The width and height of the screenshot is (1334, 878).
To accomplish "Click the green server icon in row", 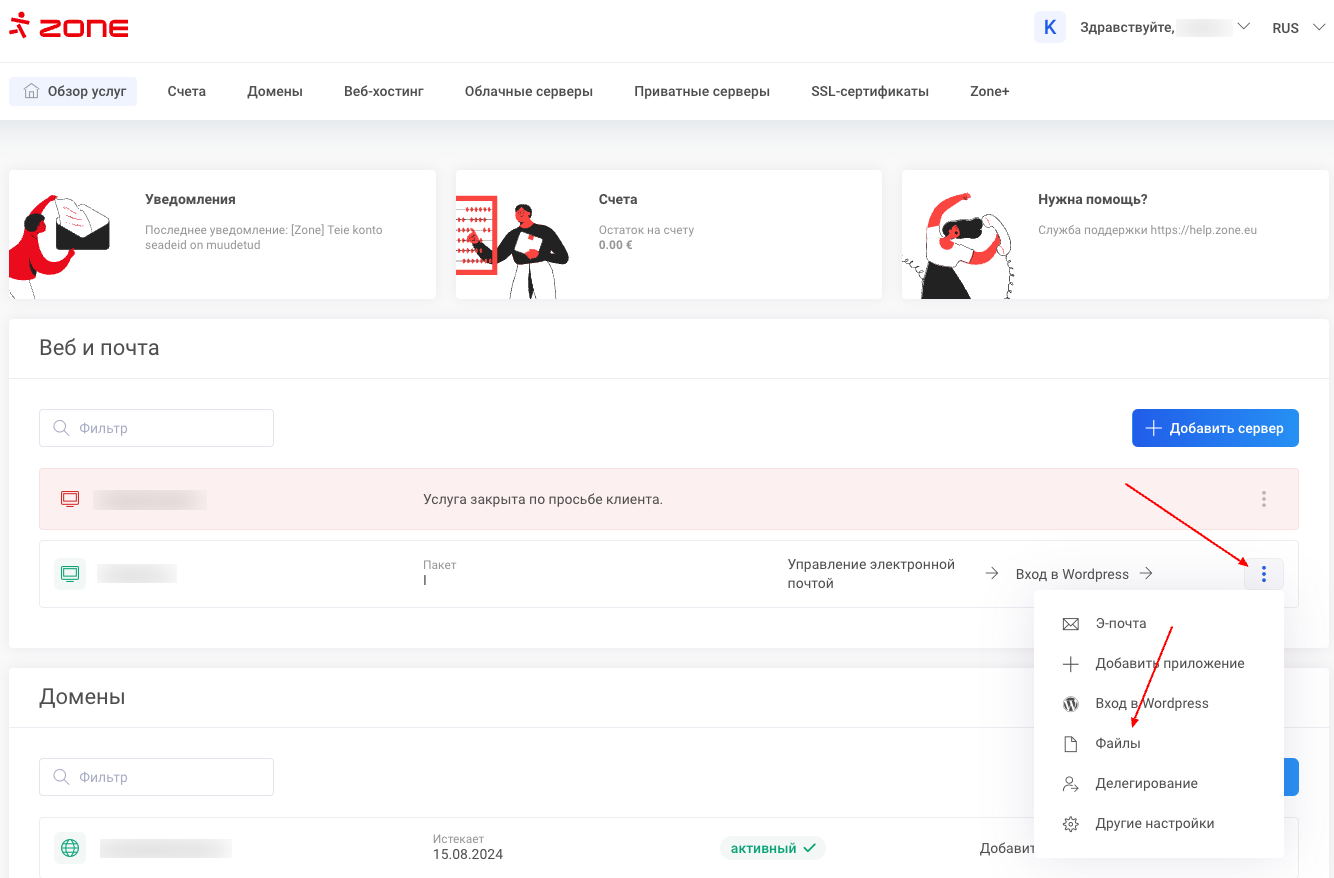I will pyautogui.click(x=70, y=574).
